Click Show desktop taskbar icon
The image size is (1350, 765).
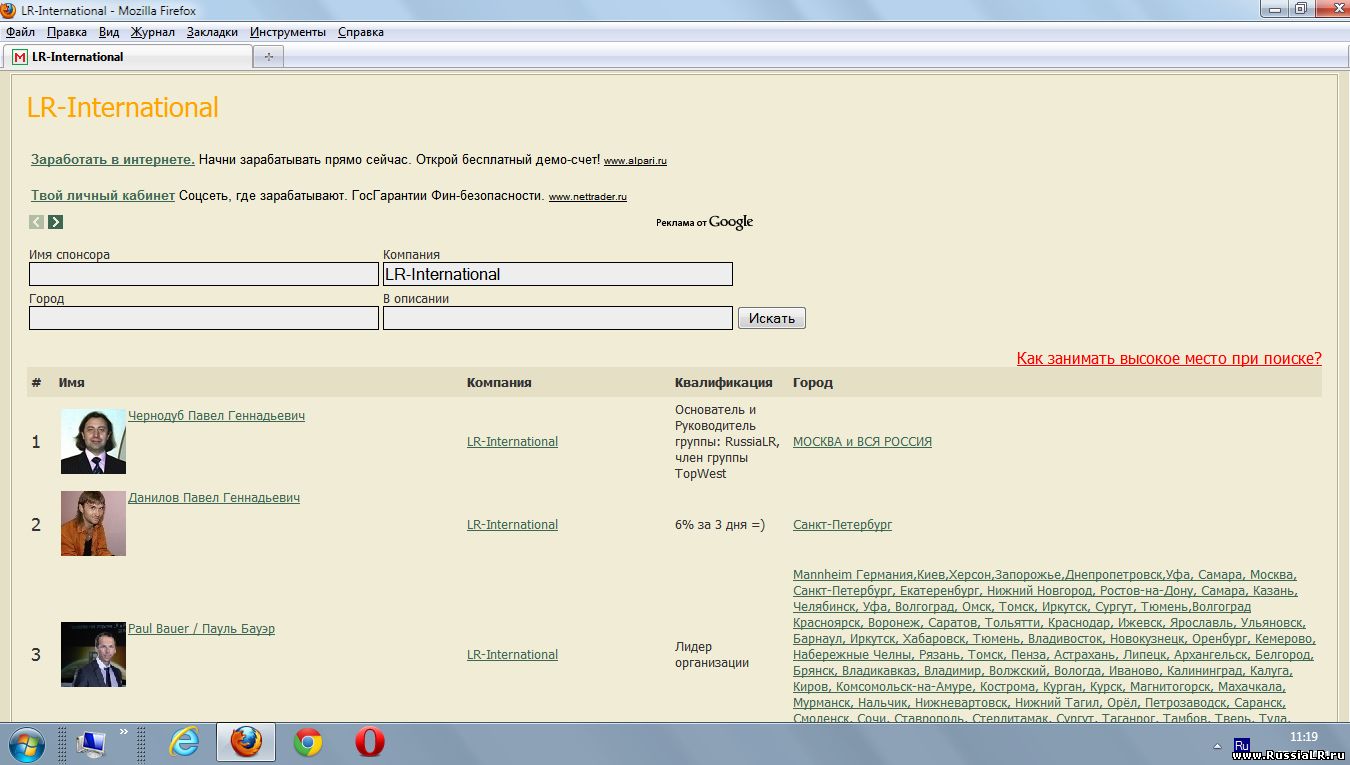(92, 743)
